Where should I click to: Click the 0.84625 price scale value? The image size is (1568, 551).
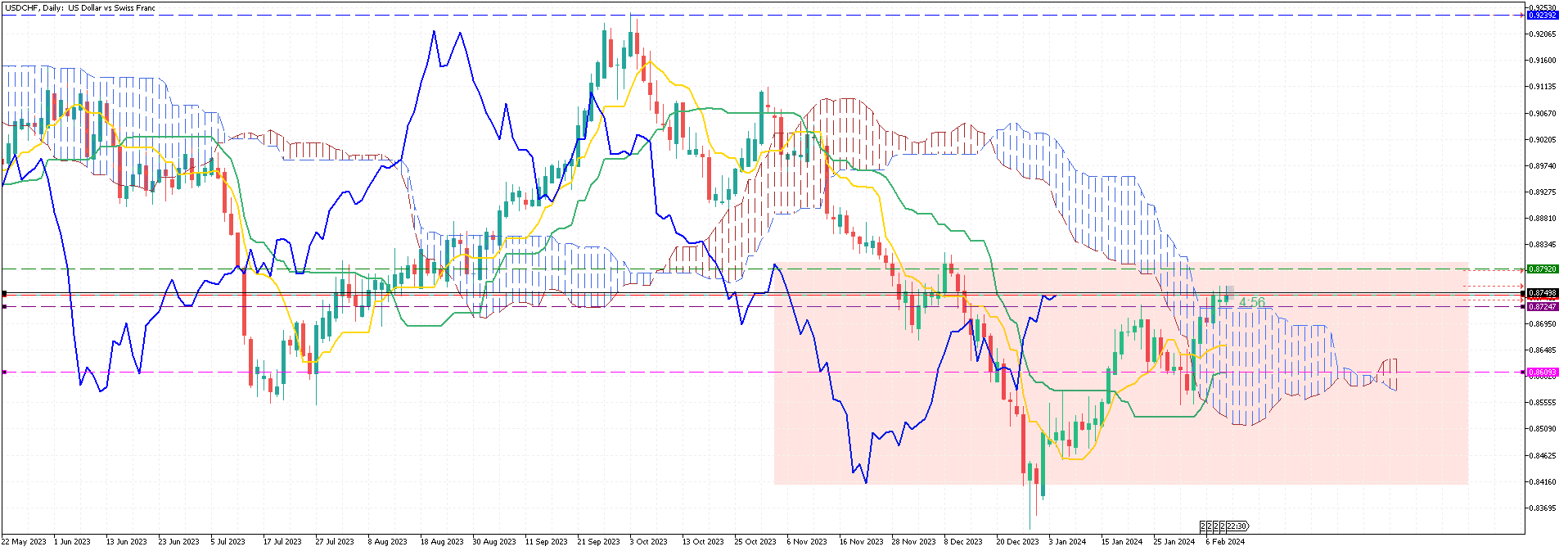pyautogui.click(x=1544, y=454)
